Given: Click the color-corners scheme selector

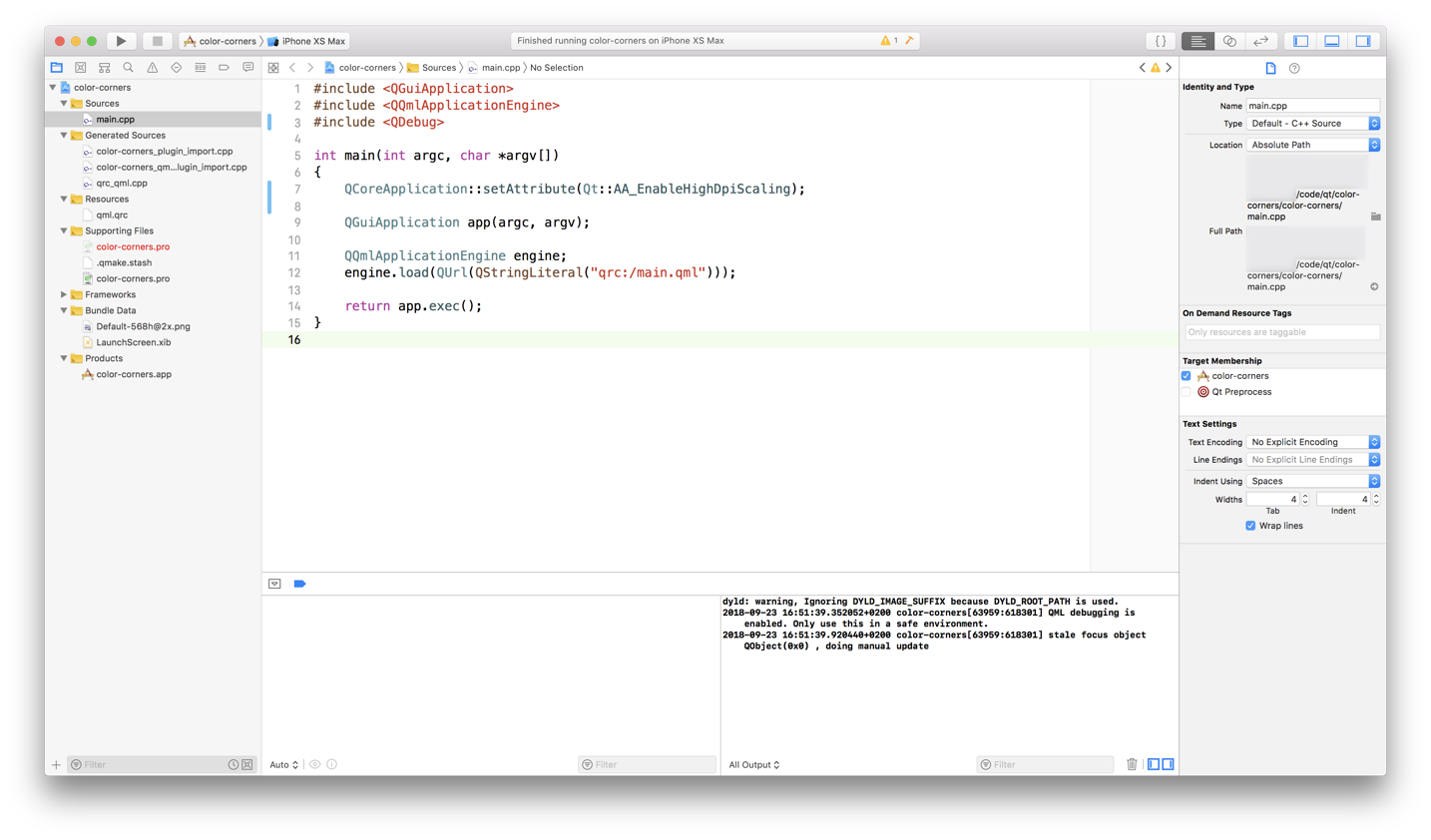Looking at the screenshot, I should [220, 41].
